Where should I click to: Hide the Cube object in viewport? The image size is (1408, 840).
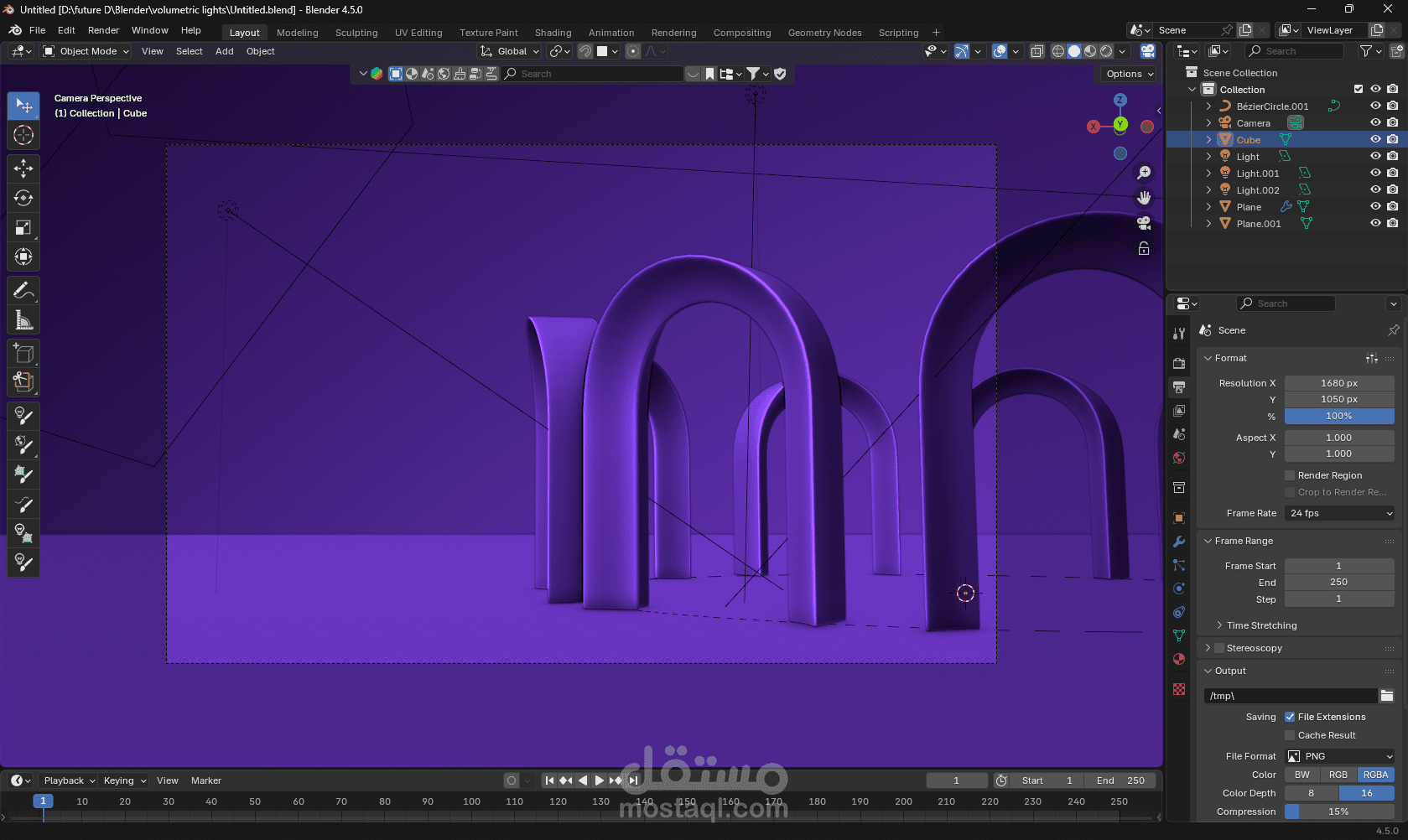1375,140
